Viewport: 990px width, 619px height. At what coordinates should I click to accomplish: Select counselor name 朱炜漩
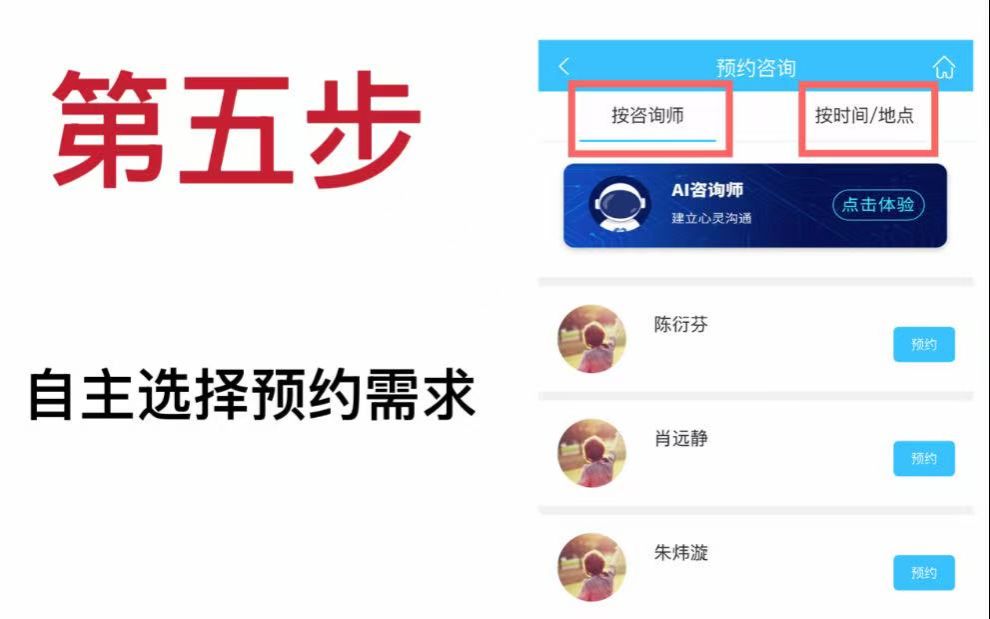(681, 552)
